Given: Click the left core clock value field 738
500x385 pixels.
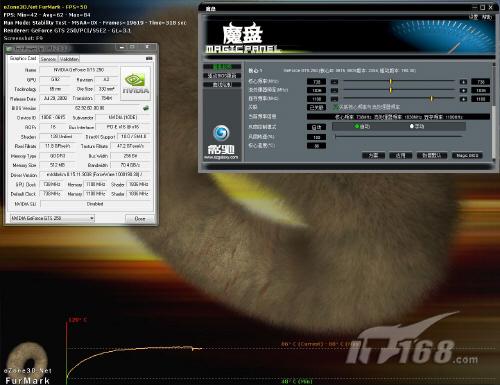Looking at the screenshot, I should pyautogui.click(x=316, y=82).
